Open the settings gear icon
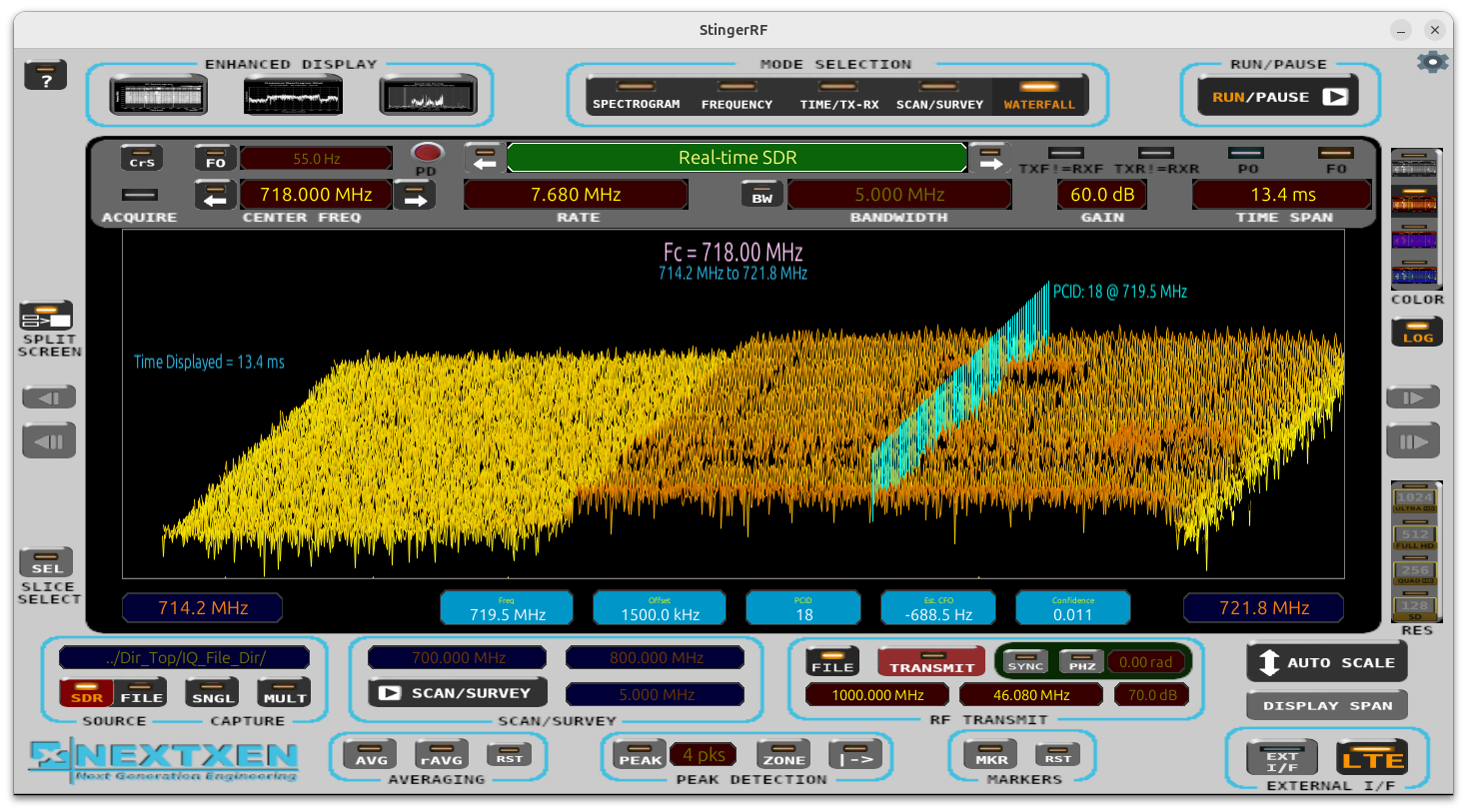Screen dimensions: 1467x812 [x=1432, y=62]
